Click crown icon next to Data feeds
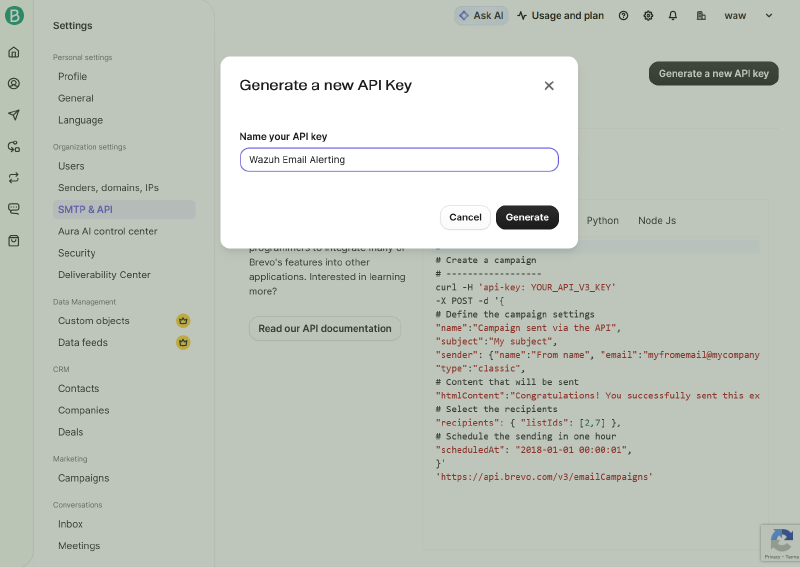 [x=183, y=342]
